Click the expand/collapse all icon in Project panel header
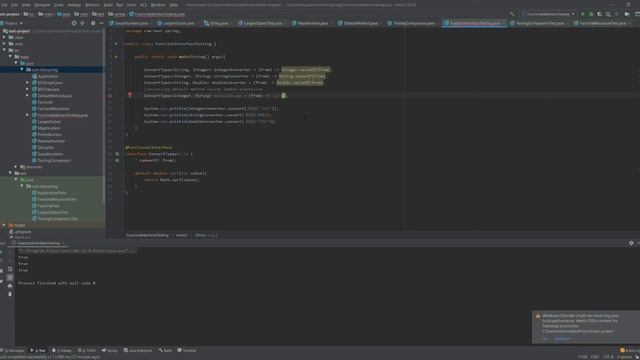This screenshot has height=360, width=640. [82, 23]
